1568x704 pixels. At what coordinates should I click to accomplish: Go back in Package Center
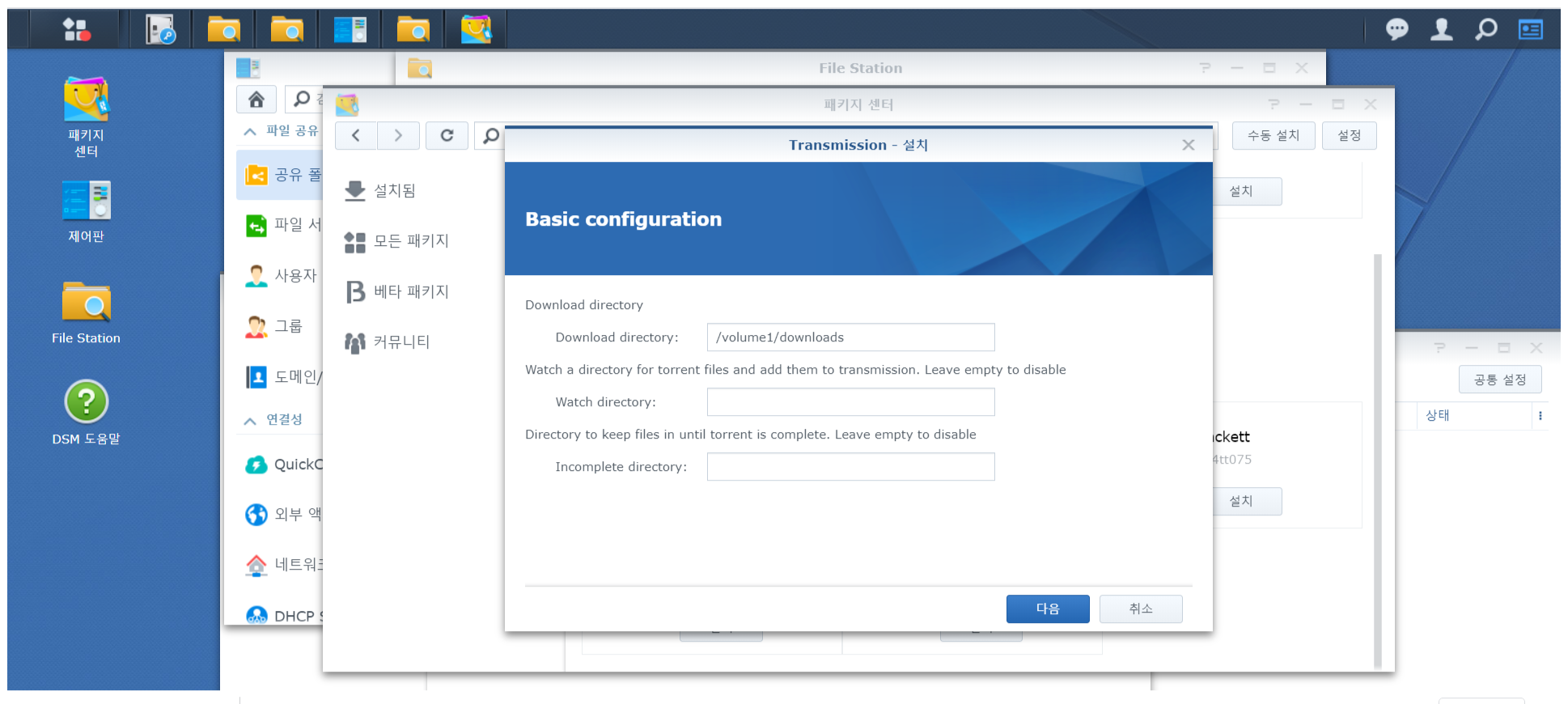(x=356, y=135)
